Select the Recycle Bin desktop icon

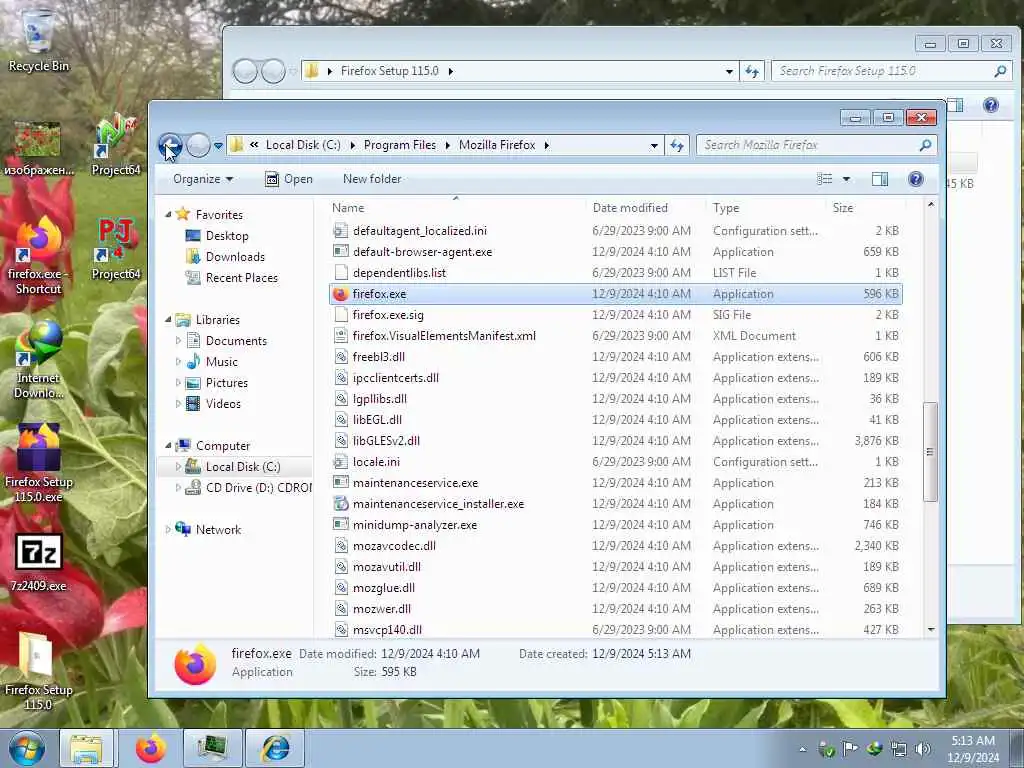click(38, 40)
